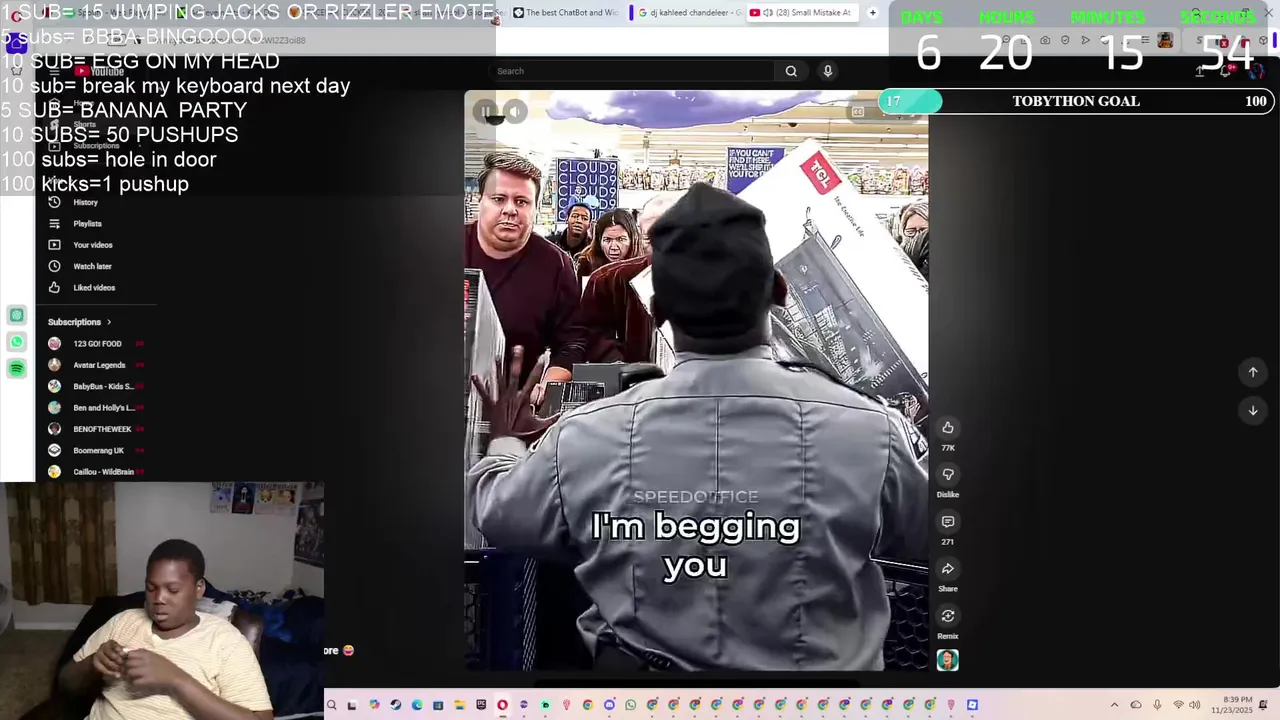1280x720 pixels.
Task: Open YouTube notifications bell
Action: click(1226, 71)
